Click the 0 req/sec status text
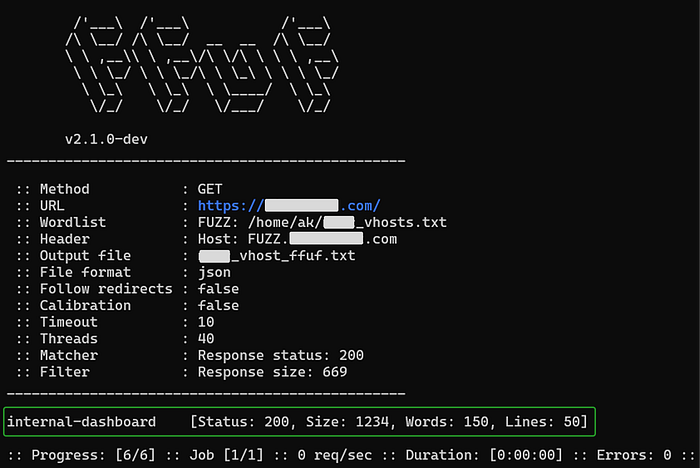 (x=335, y=455)
